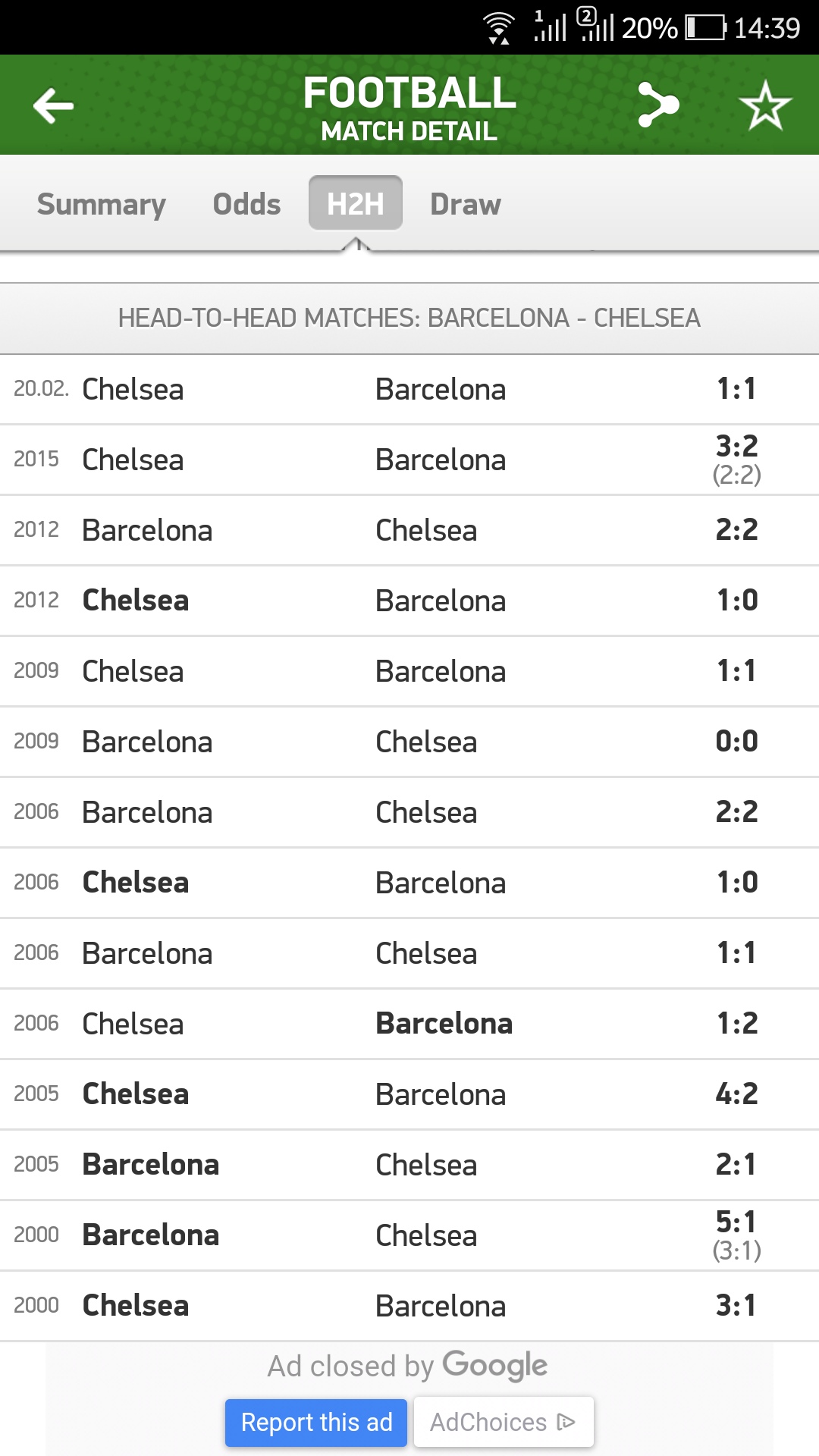Tap the Head-to-Head Matches section header
Viewport: 819px width, 1456px height.
[x=409, y=318]
